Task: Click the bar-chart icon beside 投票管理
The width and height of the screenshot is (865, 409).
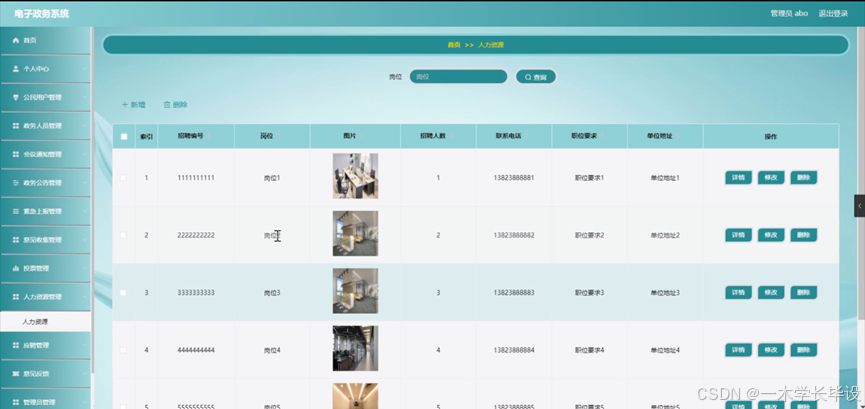Action: pos(15,268)
